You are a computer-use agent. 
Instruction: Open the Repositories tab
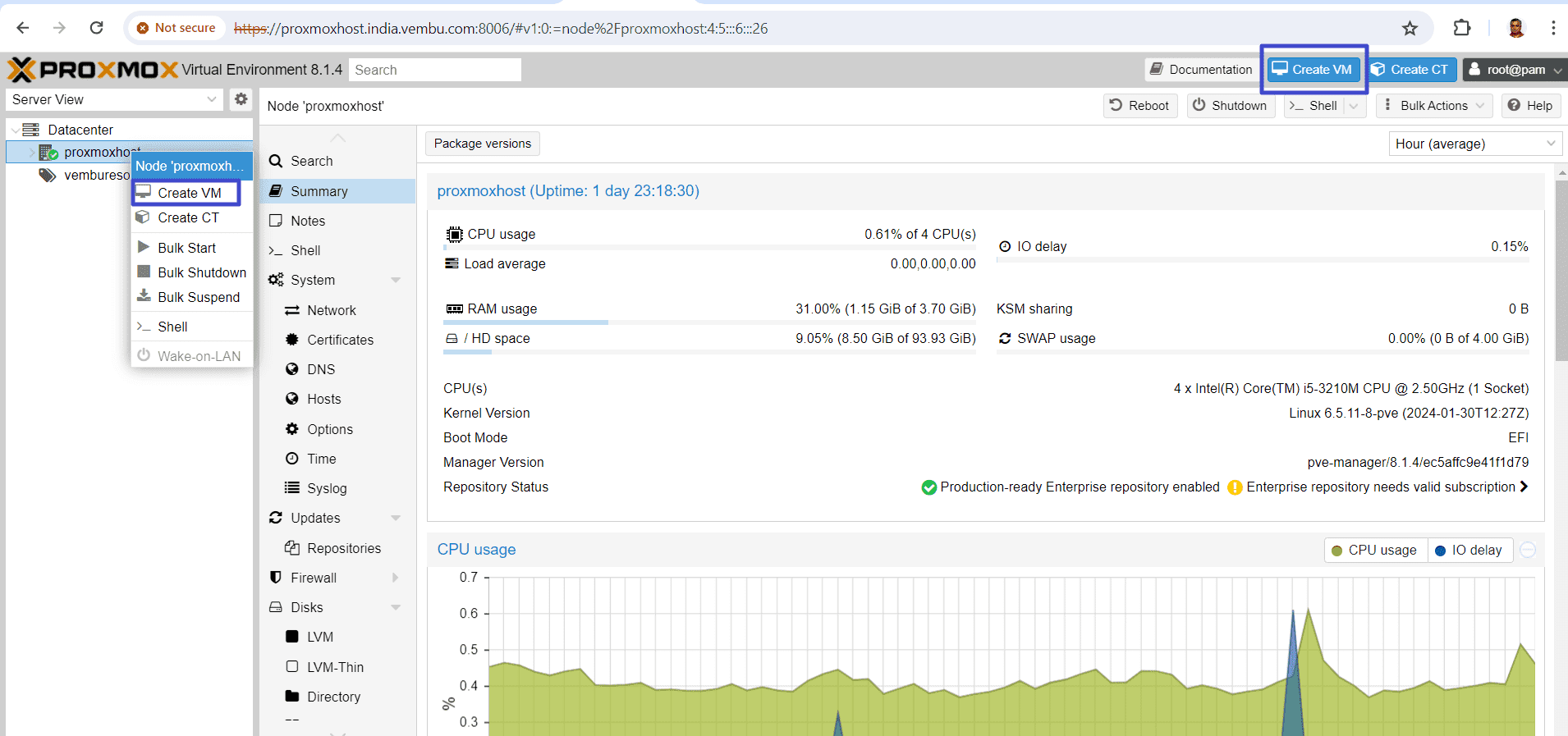point(338,548)
